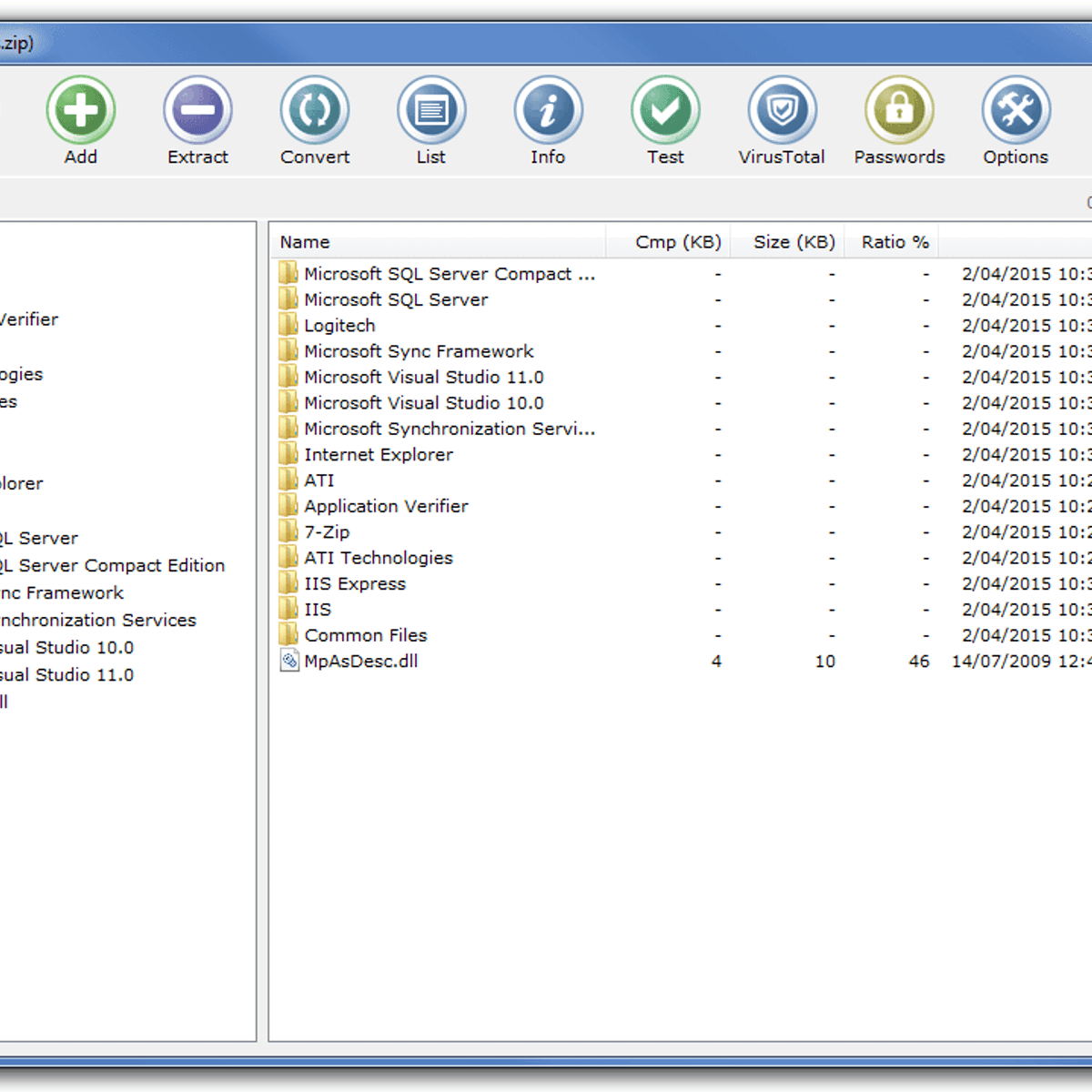This screenshot has width=1092, height=1092.
Task: Select the MpAsDesc.dll file name
Action: (x=361, y=662)
